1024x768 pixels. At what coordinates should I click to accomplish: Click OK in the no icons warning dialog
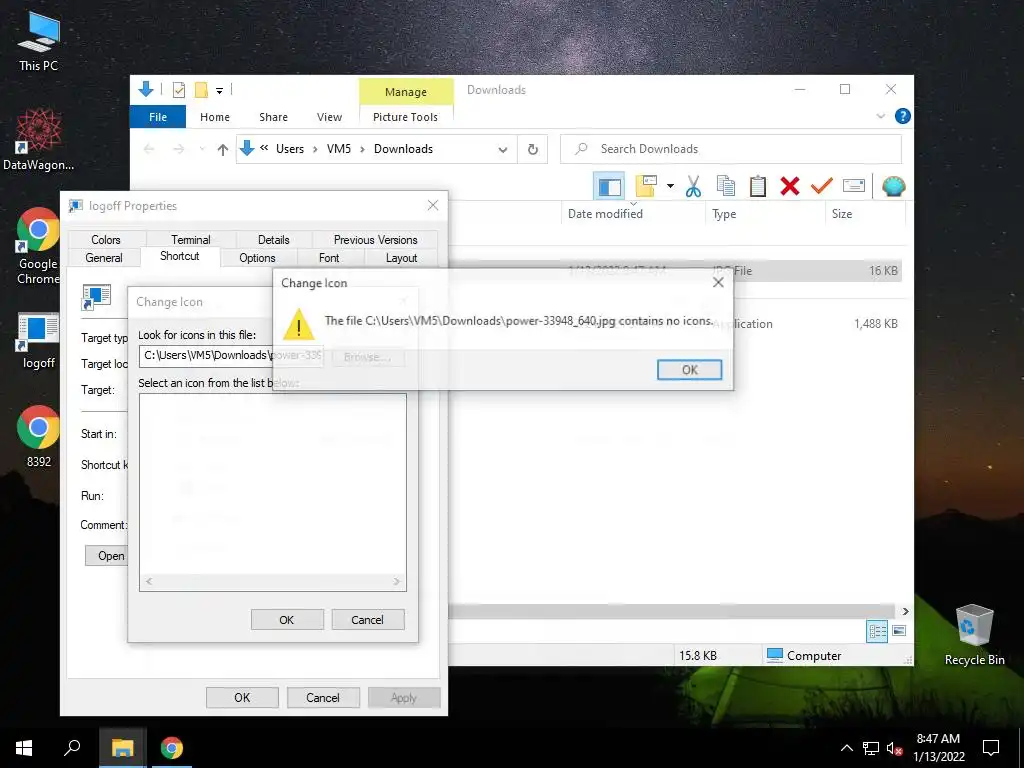[x=689, y=370]
